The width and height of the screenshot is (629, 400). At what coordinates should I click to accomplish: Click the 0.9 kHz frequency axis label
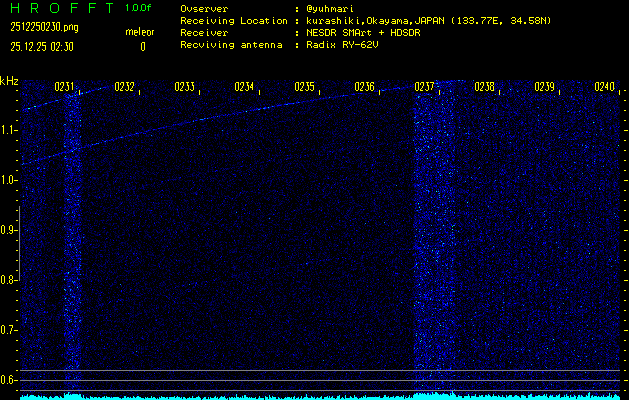[x=9, y=230]
